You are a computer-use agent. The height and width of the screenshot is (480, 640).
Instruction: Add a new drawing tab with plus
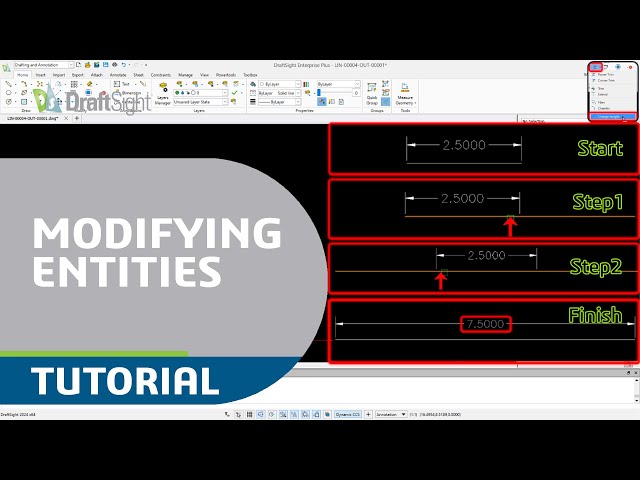click(77, 118)
